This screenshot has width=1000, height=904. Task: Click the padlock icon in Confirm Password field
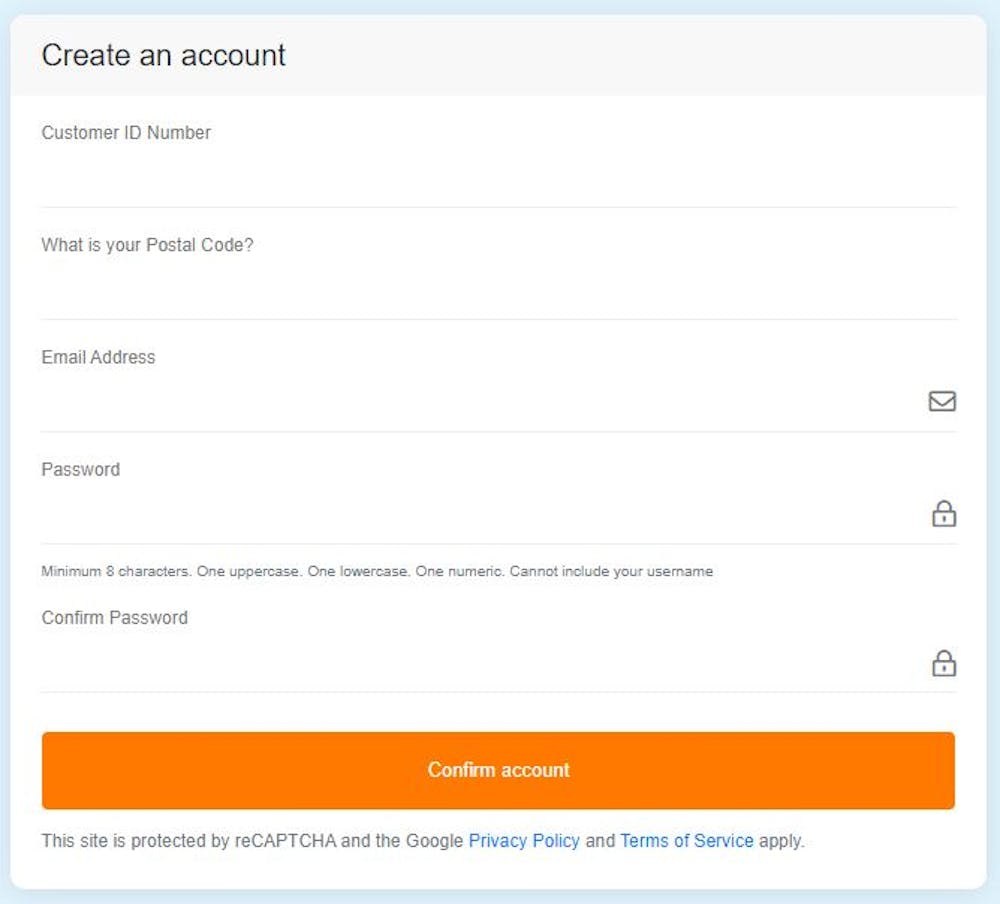click(x=943, y=663)
